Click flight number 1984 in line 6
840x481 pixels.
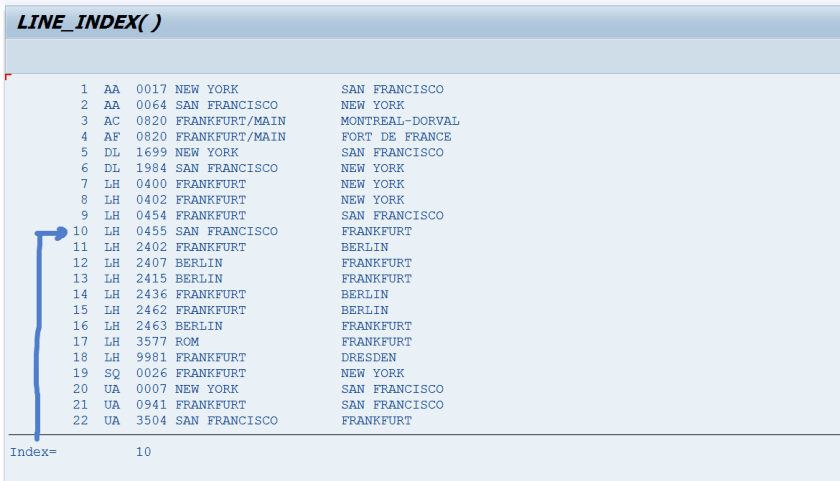[152, 168]
